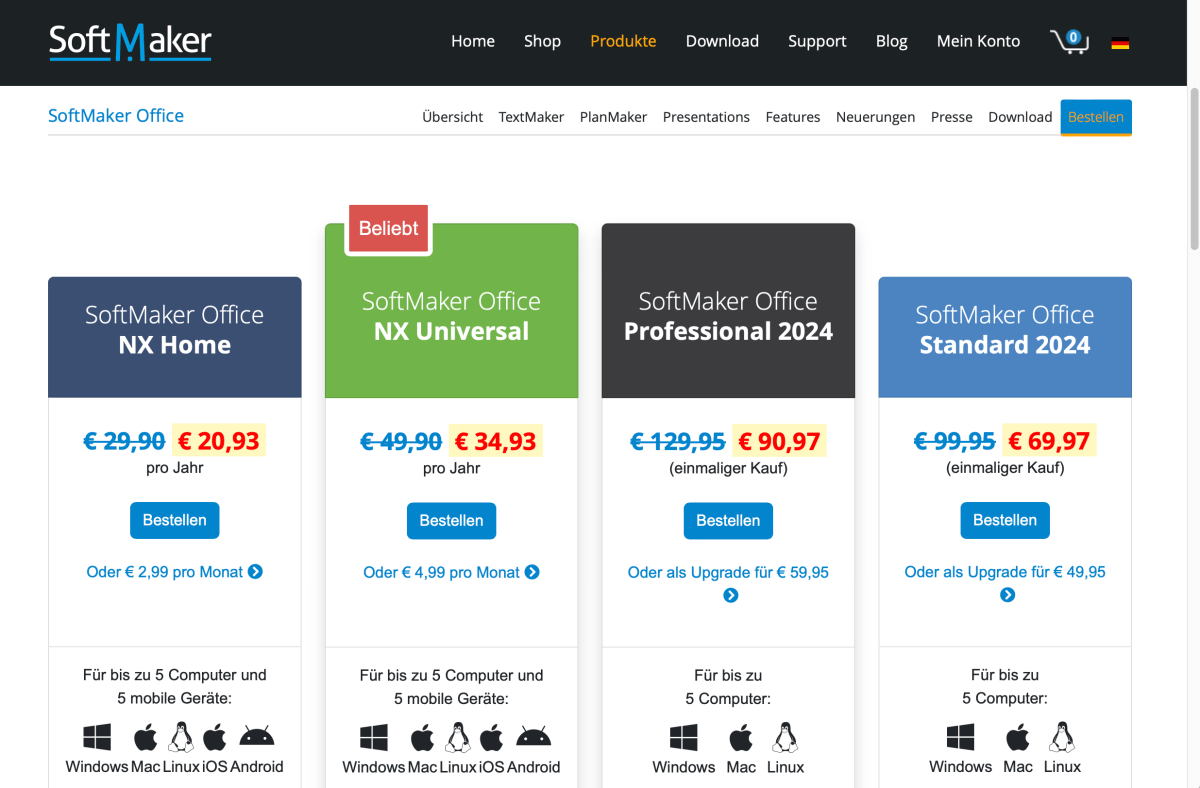Switch to the Presse tab
This screenshot has width=1200, height=788.
click(952, 117)
